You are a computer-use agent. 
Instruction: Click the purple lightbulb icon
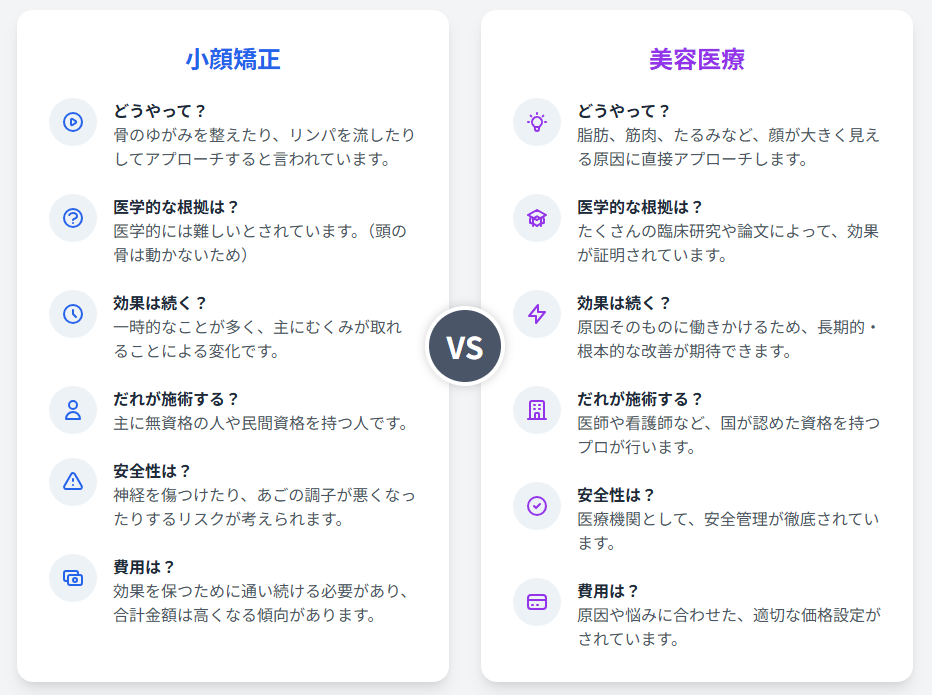click(537, 122)
